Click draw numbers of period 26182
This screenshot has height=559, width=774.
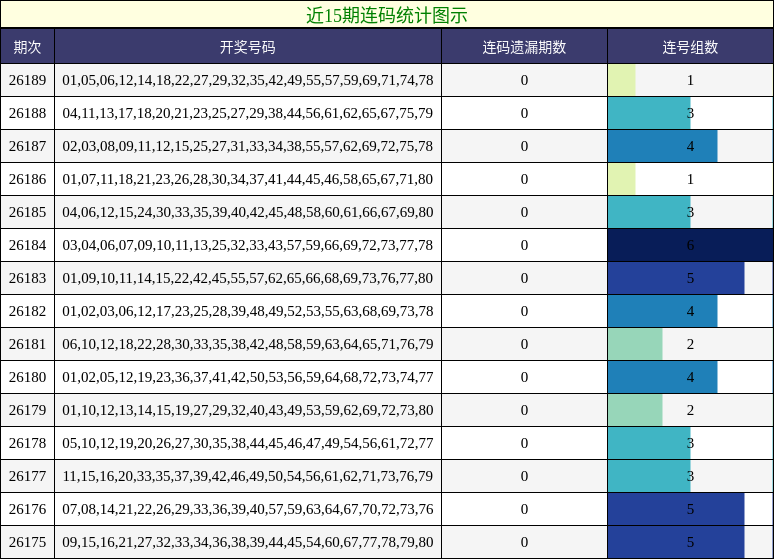[248, 312]
